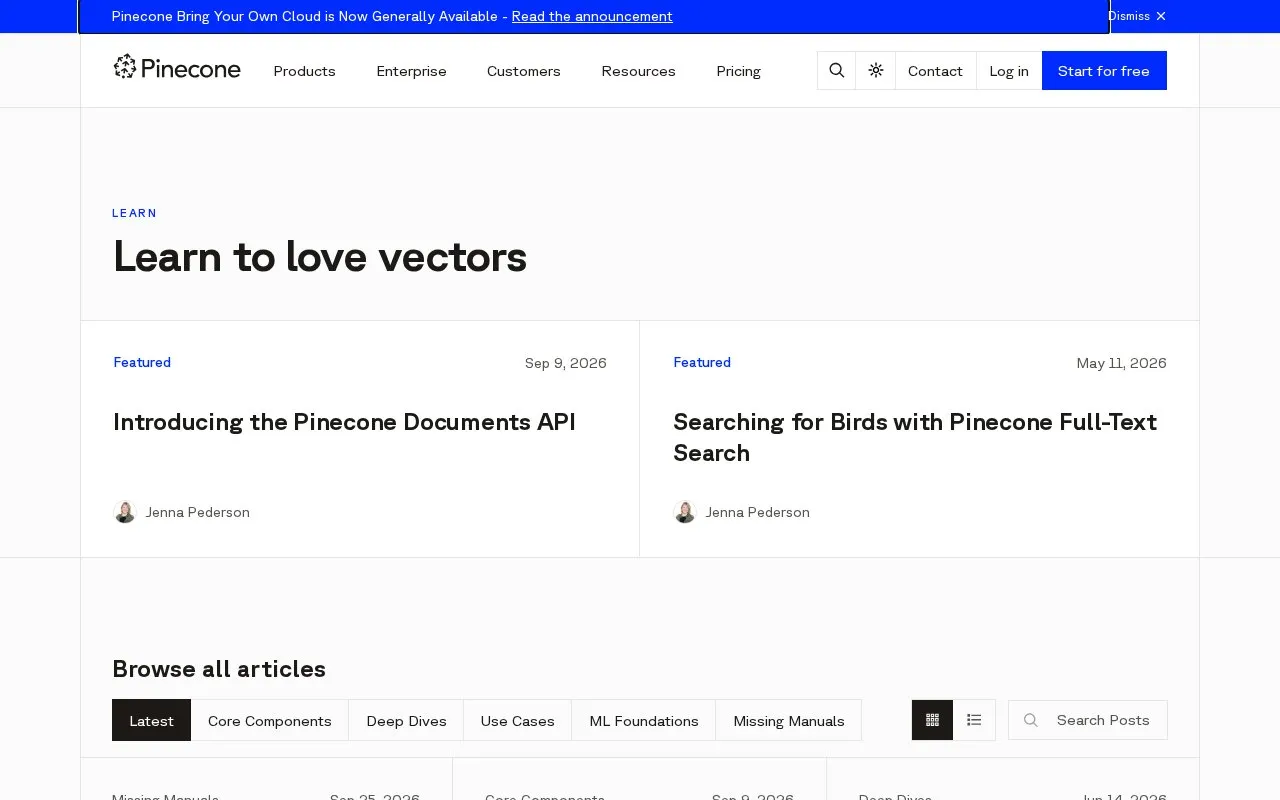
Task: Switch to grid view of articles
Action: coord(932,720)
